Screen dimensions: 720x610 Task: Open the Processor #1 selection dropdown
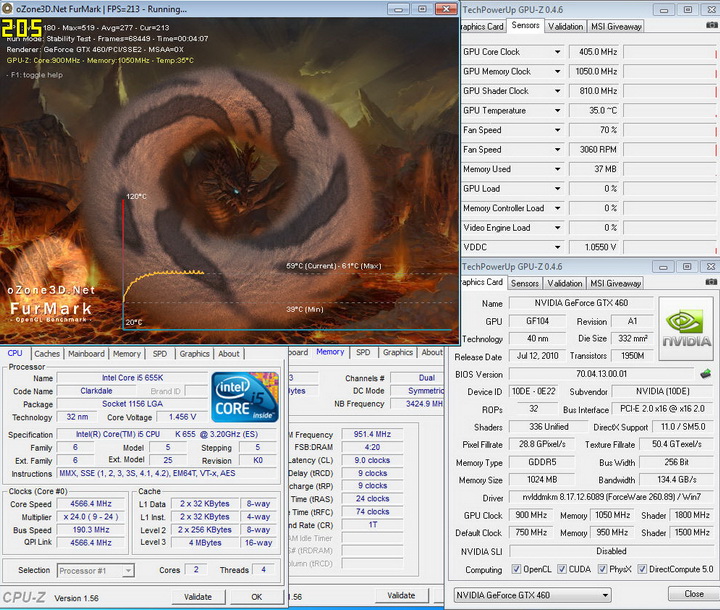[x=96, y=570]
